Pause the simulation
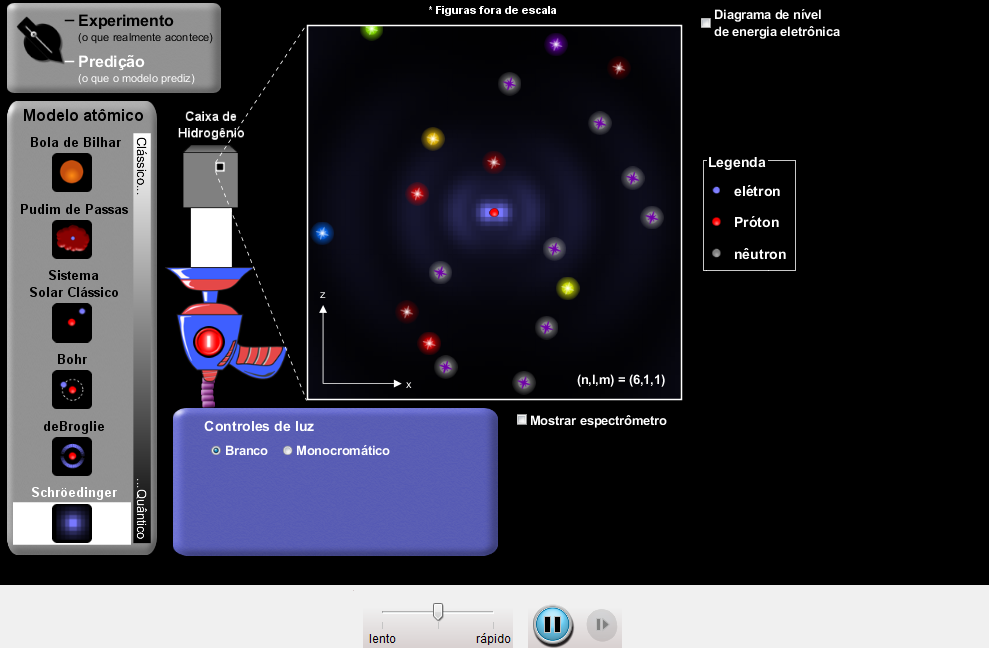 [x=552, y=625]
